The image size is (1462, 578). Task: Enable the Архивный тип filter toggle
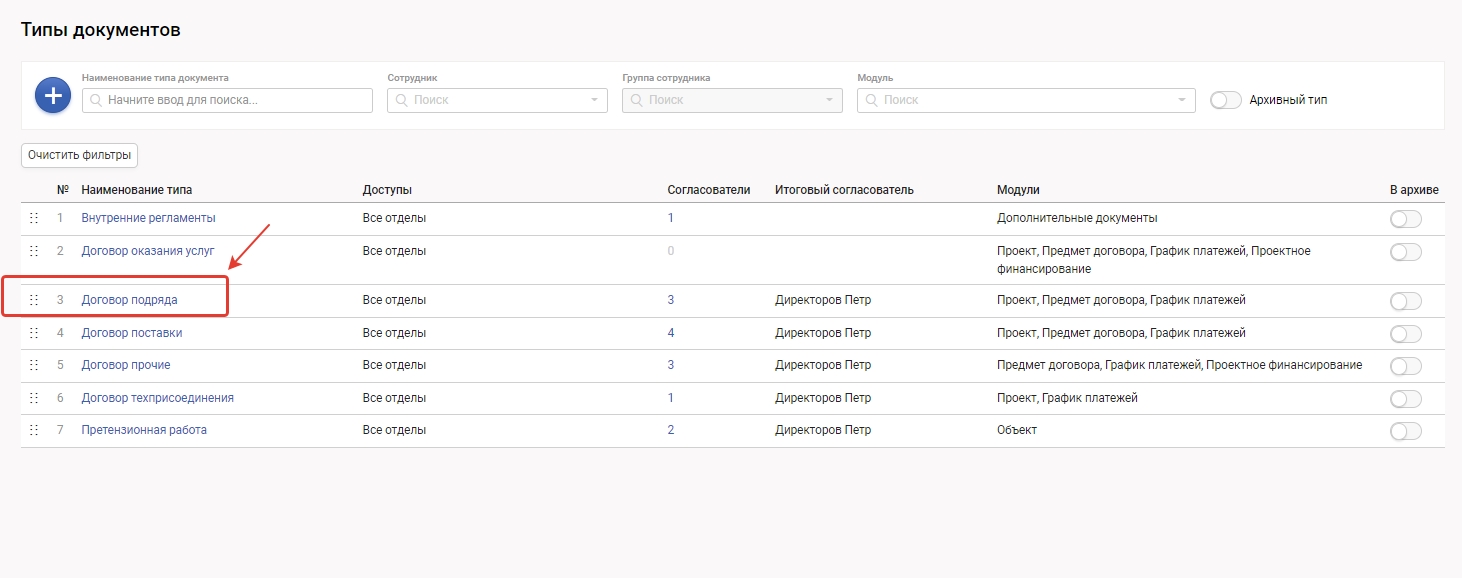coord(1225,100)
